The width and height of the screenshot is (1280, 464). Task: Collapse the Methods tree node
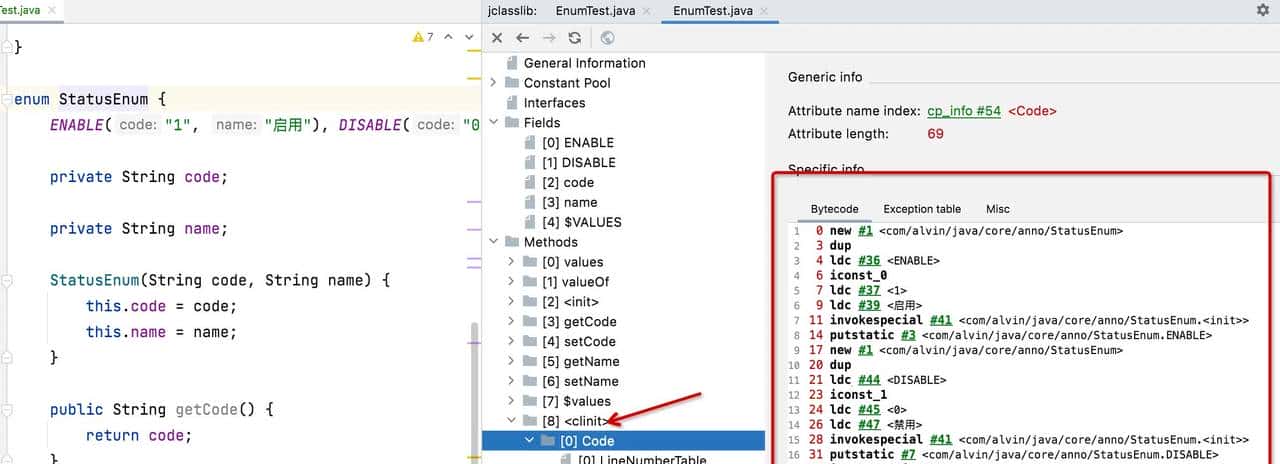(493, 242)
